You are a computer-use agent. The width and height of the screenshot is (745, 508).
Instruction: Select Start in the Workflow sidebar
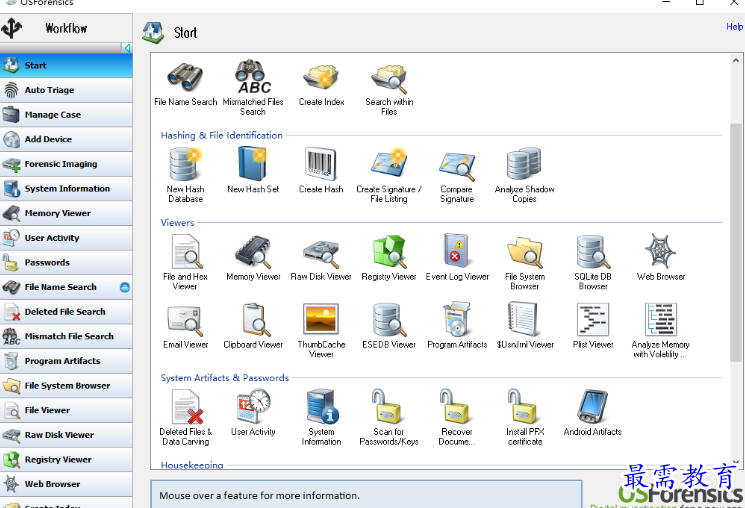pyautogui.click(x=66, y=65)
